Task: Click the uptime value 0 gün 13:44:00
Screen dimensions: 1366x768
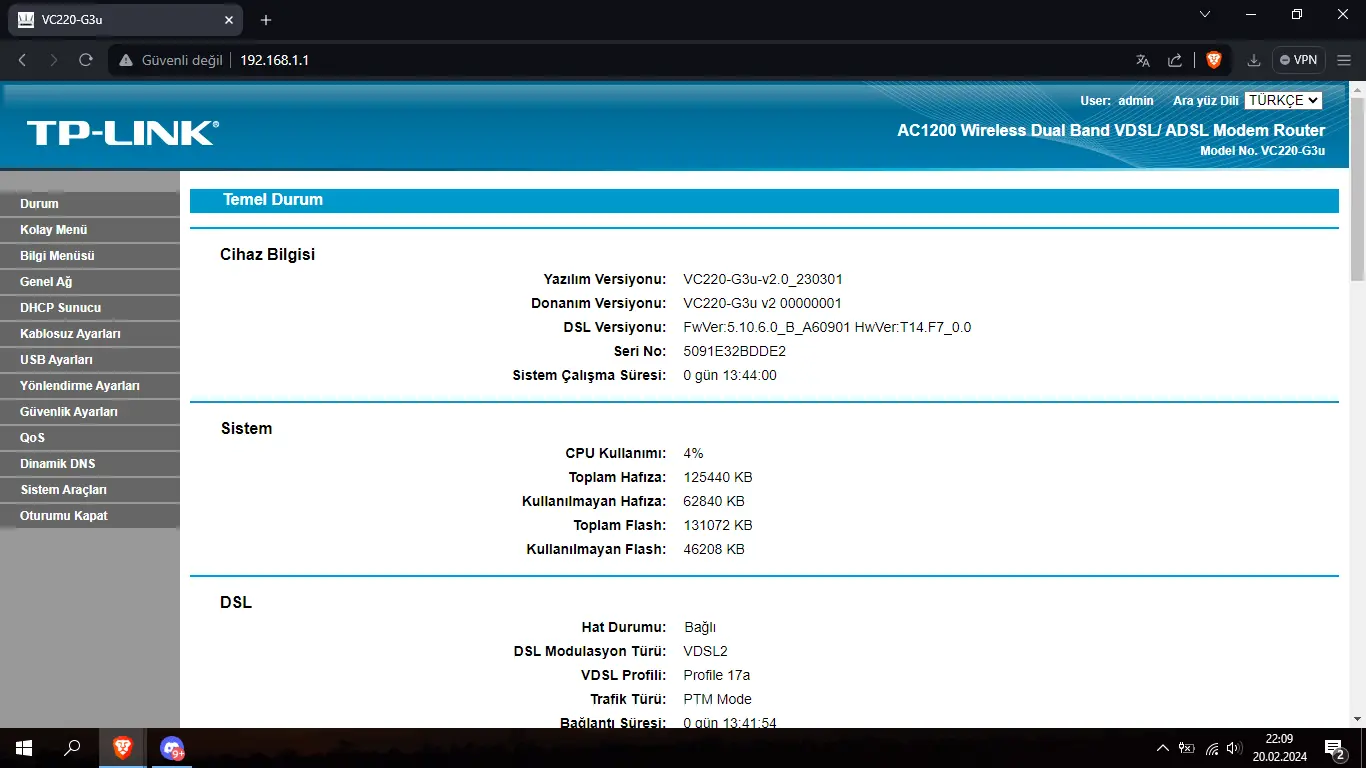Action: pyautogui.click(x=730, y=375)
